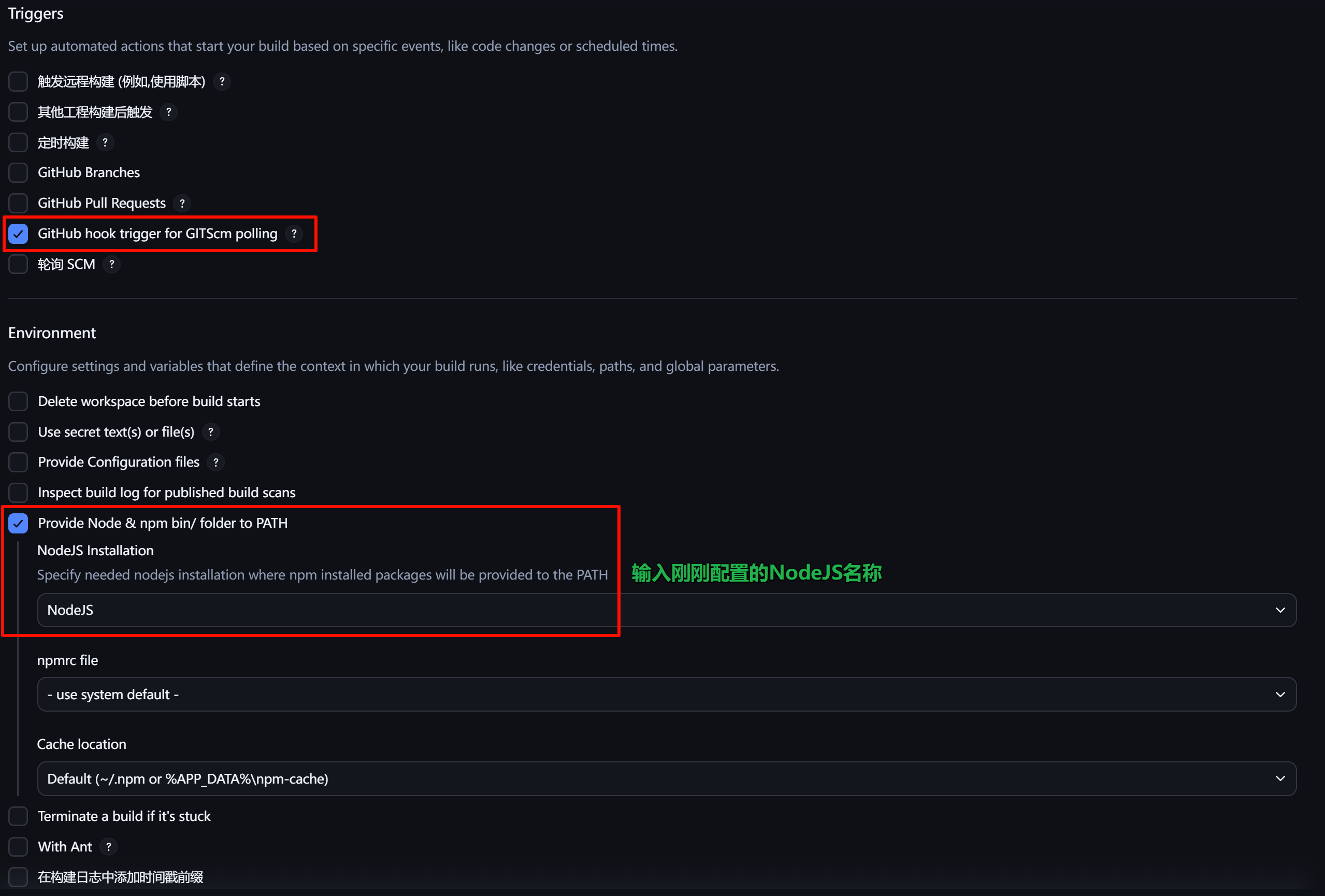Check the GitHub Branches trigger checkbox
This screenshot has height=896, width=1325.
18,172
